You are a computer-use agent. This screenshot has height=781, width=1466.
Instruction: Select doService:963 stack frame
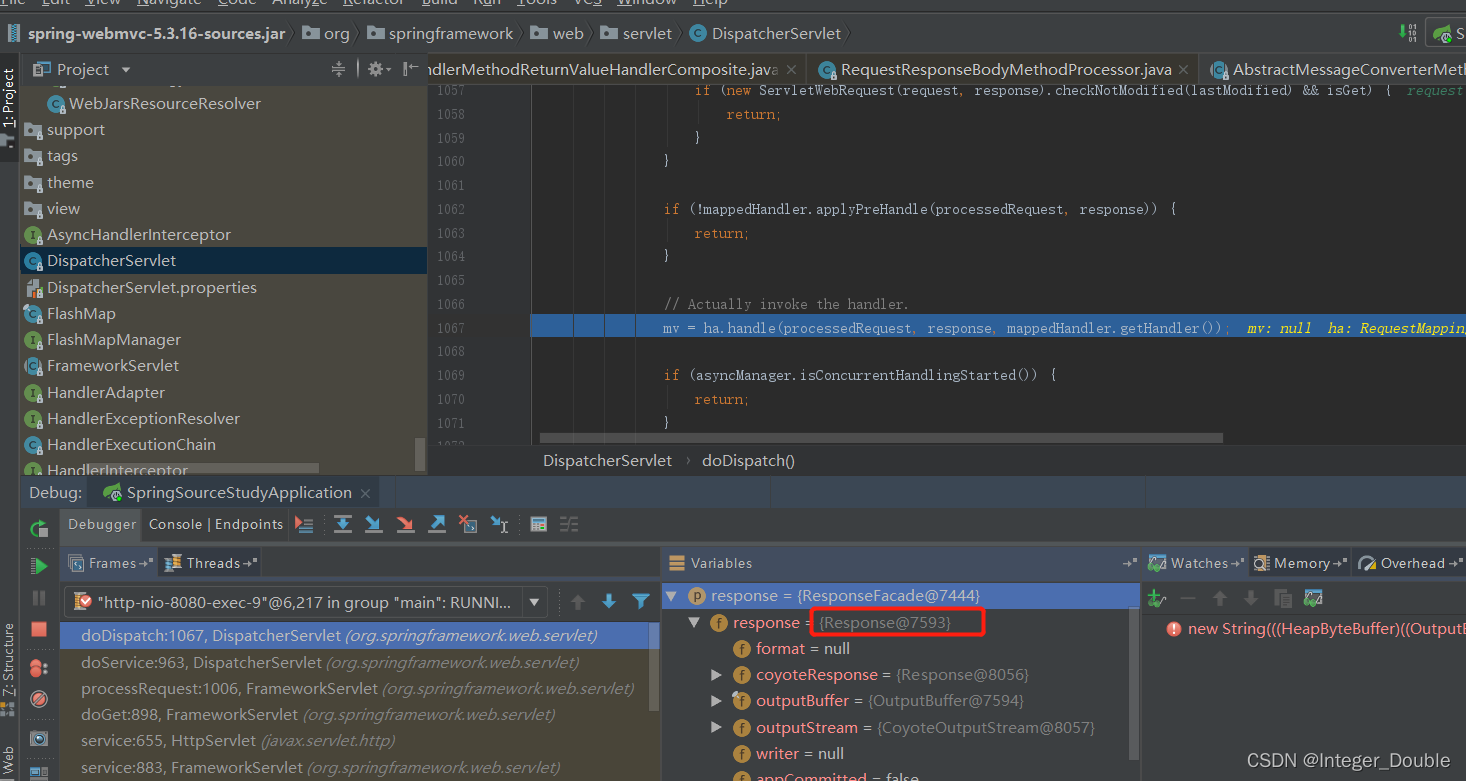pyautogui.click(x=329, y=662)
